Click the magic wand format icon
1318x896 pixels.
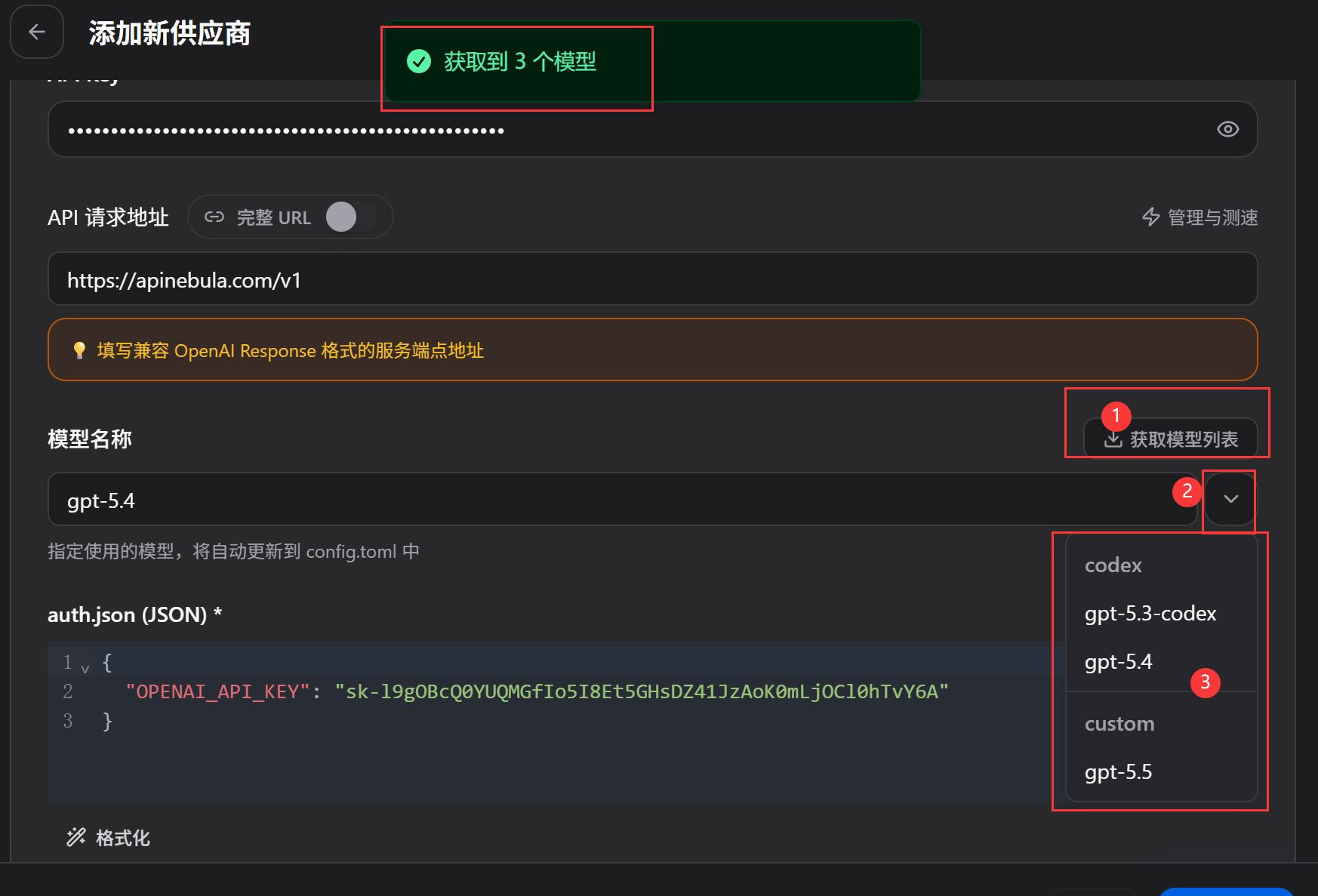coord(76,837)
